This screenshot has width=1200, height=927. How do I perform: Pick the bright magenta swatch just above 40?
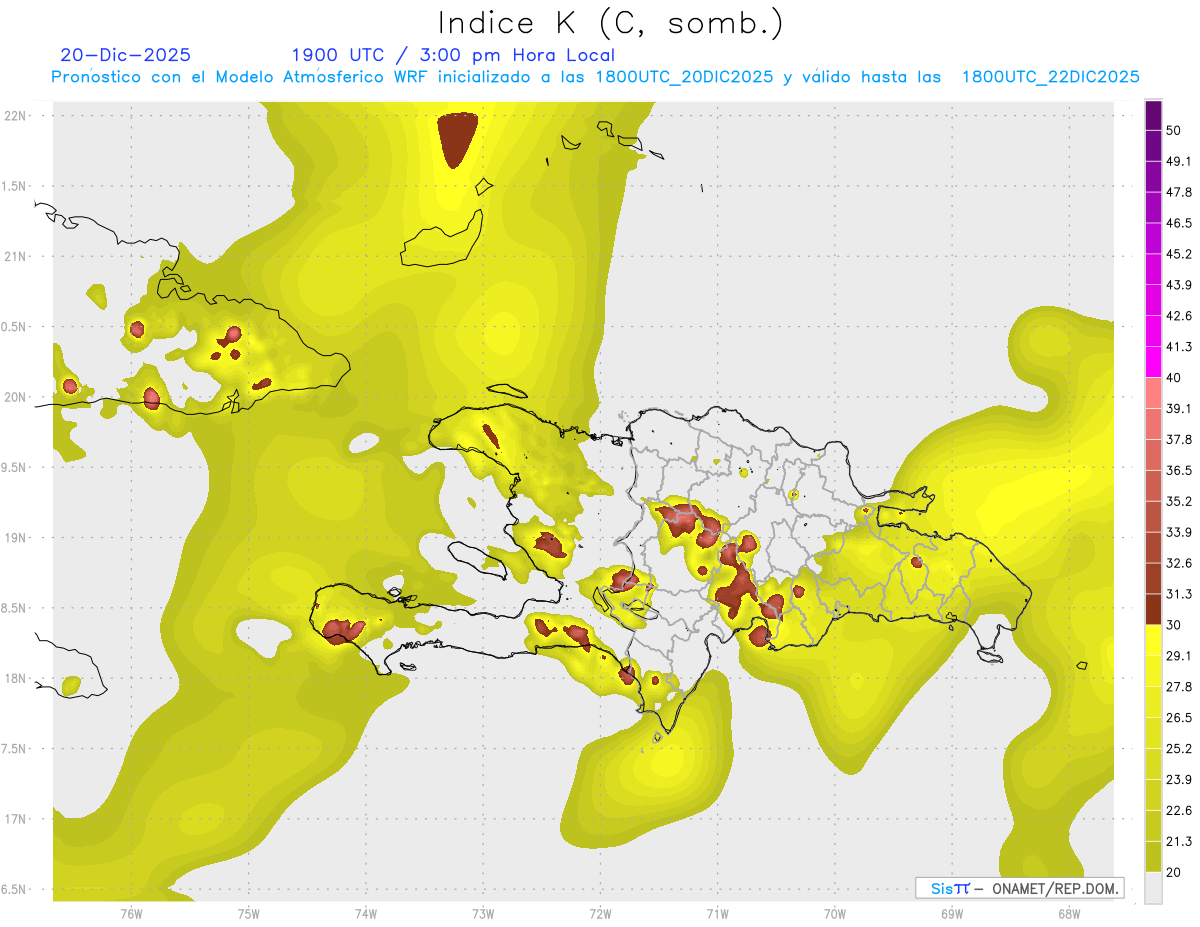point(1153,362)
